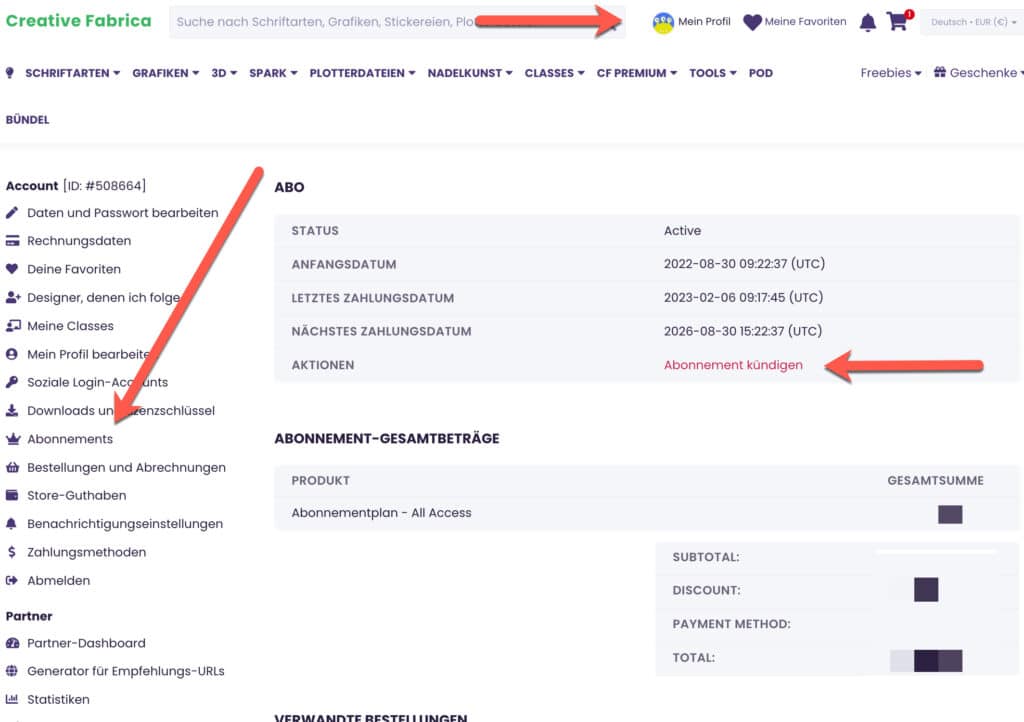Click the Creative Fabrica logo
Image resolution: width=1024 pixels, height=722 pixels.
[78, 21]
